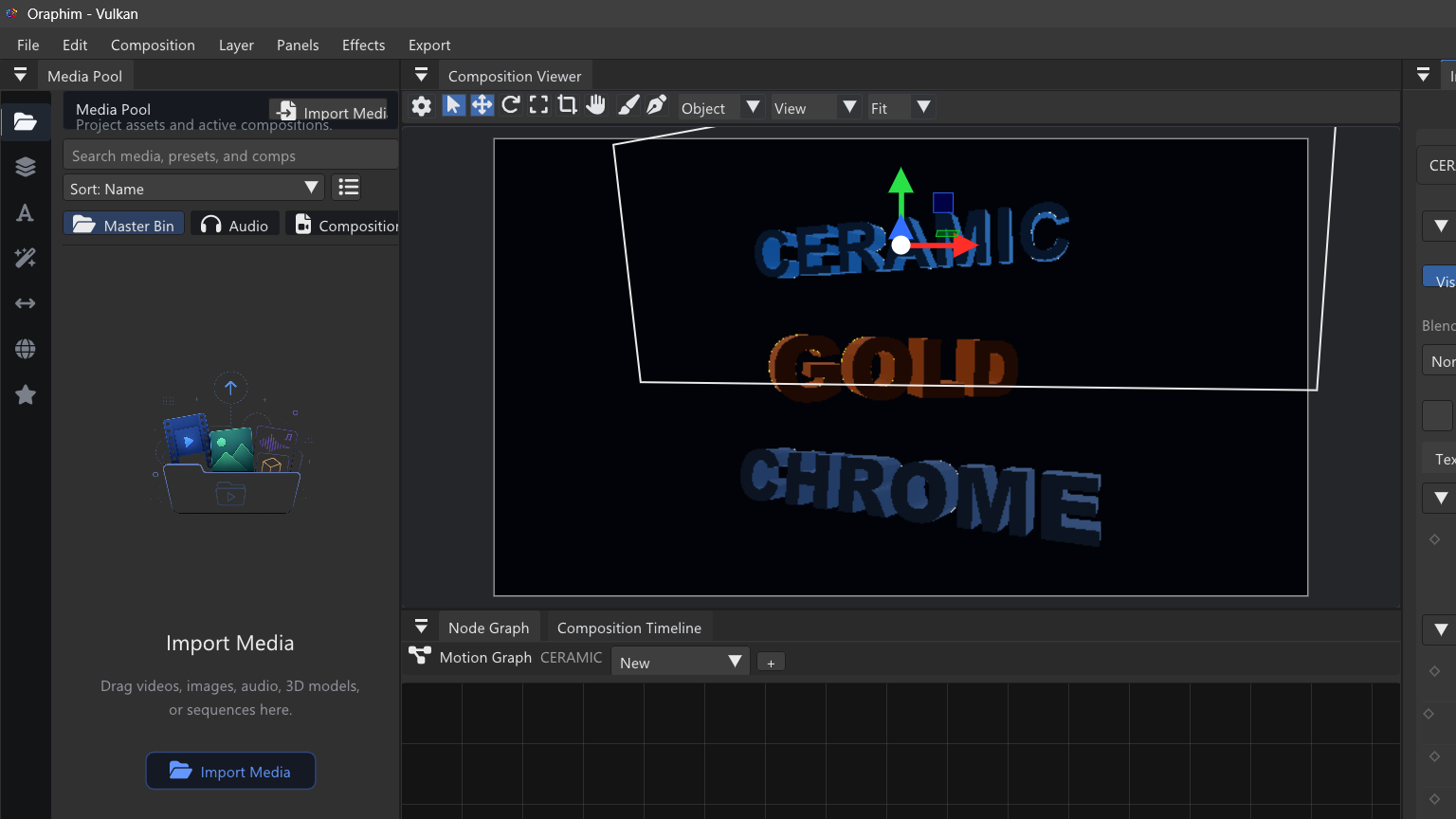This screenshot has width=1456, height=819.
Task: Open the Layer menu
Action: point(236,45)
